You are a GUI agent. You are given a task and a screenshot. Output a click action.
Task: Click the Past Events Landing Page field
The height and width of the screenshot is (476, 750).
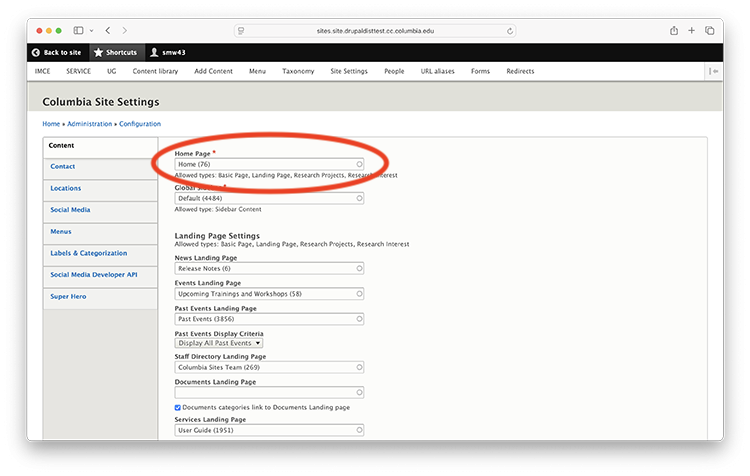coord(269,319)
